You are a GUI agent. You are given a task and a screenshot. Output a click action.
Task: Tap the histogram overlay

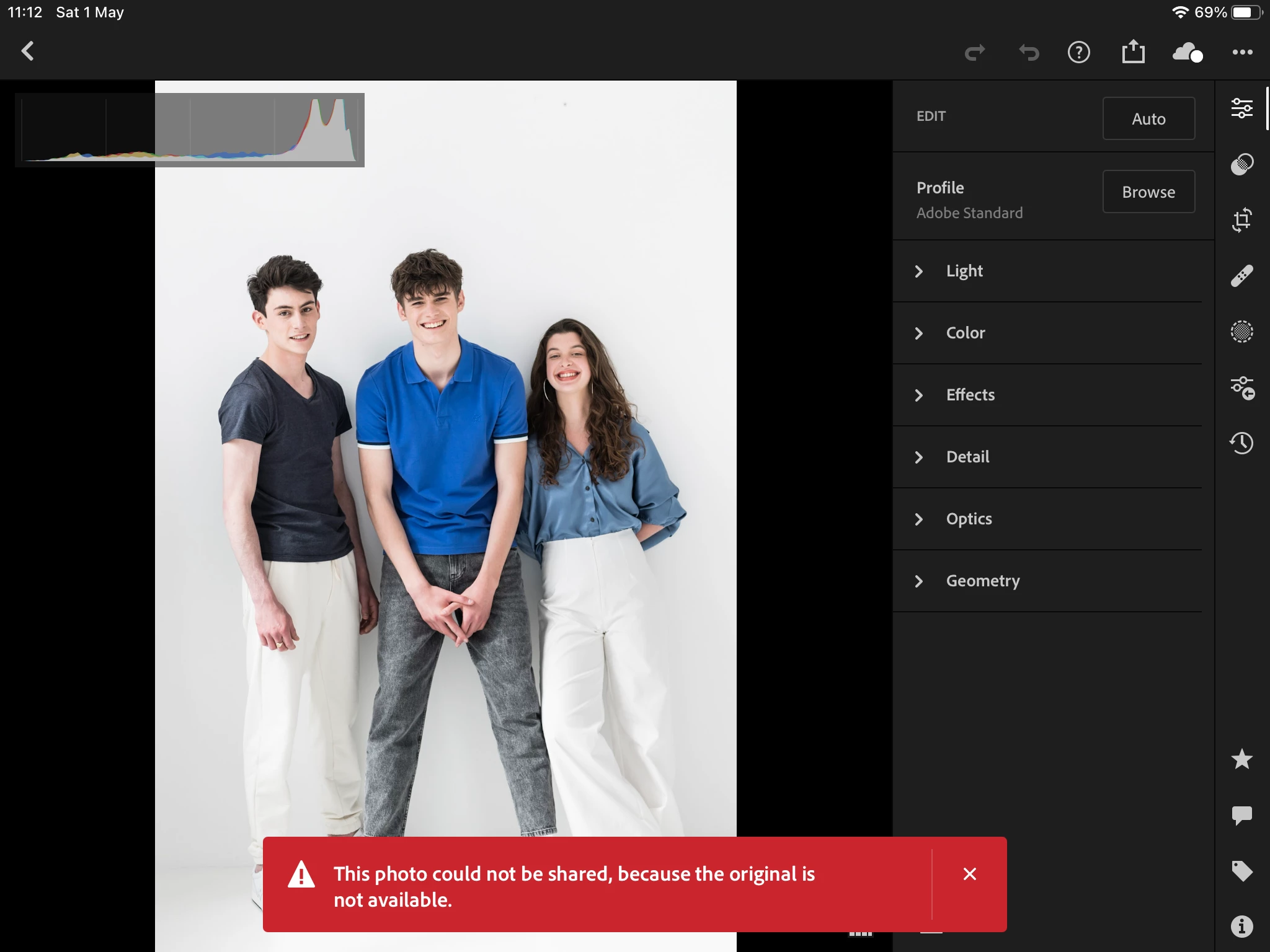(190, 130)
